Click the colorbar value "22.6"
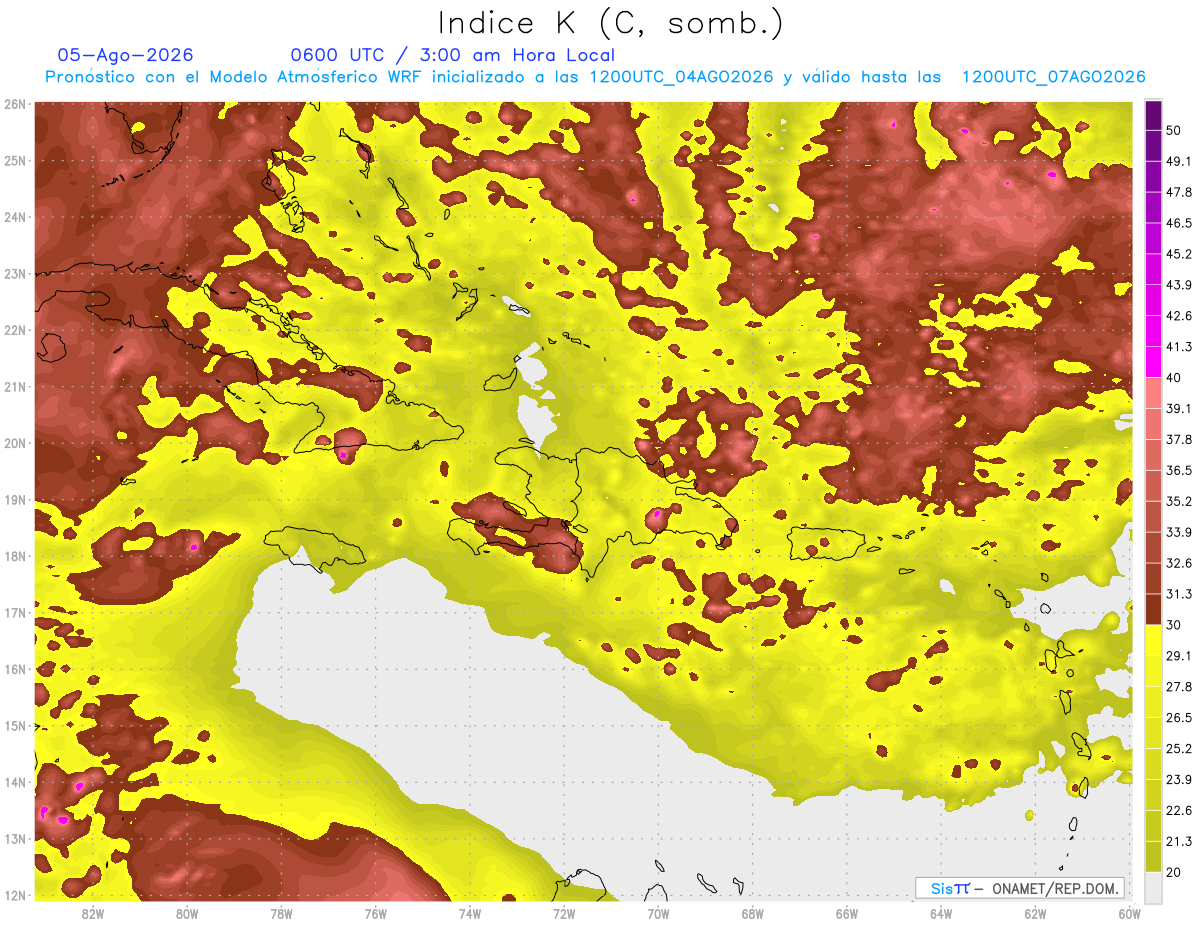The width and height of the screenshot is (1200, 927). (x=1178, y=810)
